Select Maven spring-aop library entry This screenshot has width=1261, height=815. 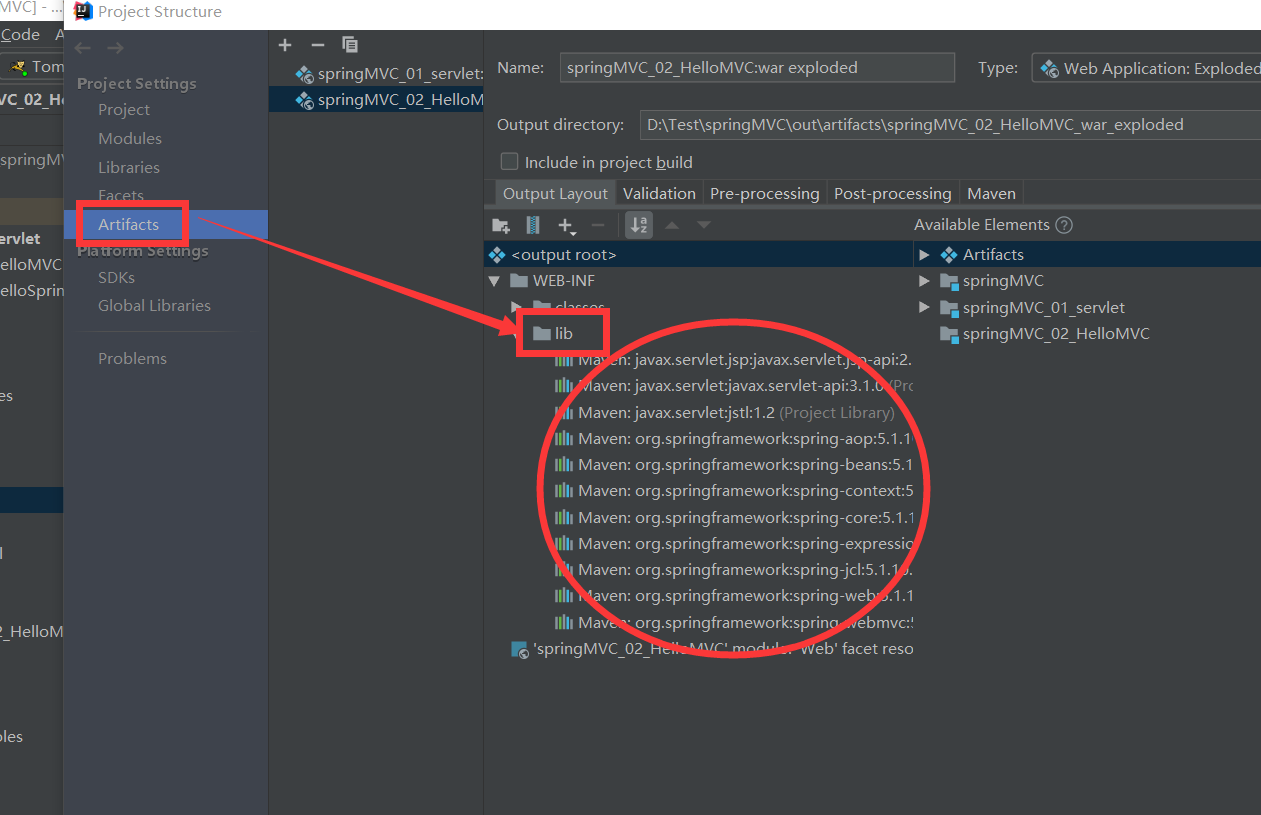(733, 438)
